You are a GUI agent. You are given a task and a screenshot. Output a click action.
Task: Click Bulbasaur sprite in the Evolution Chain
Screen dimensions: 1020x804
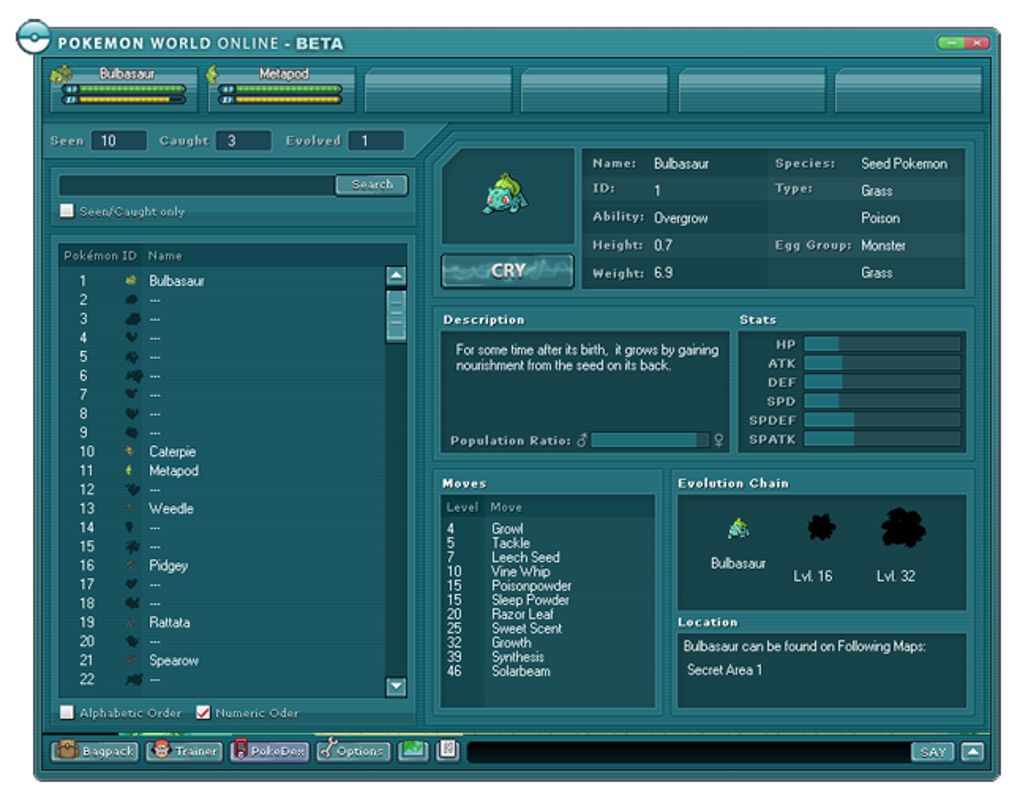tap(738, 528)
